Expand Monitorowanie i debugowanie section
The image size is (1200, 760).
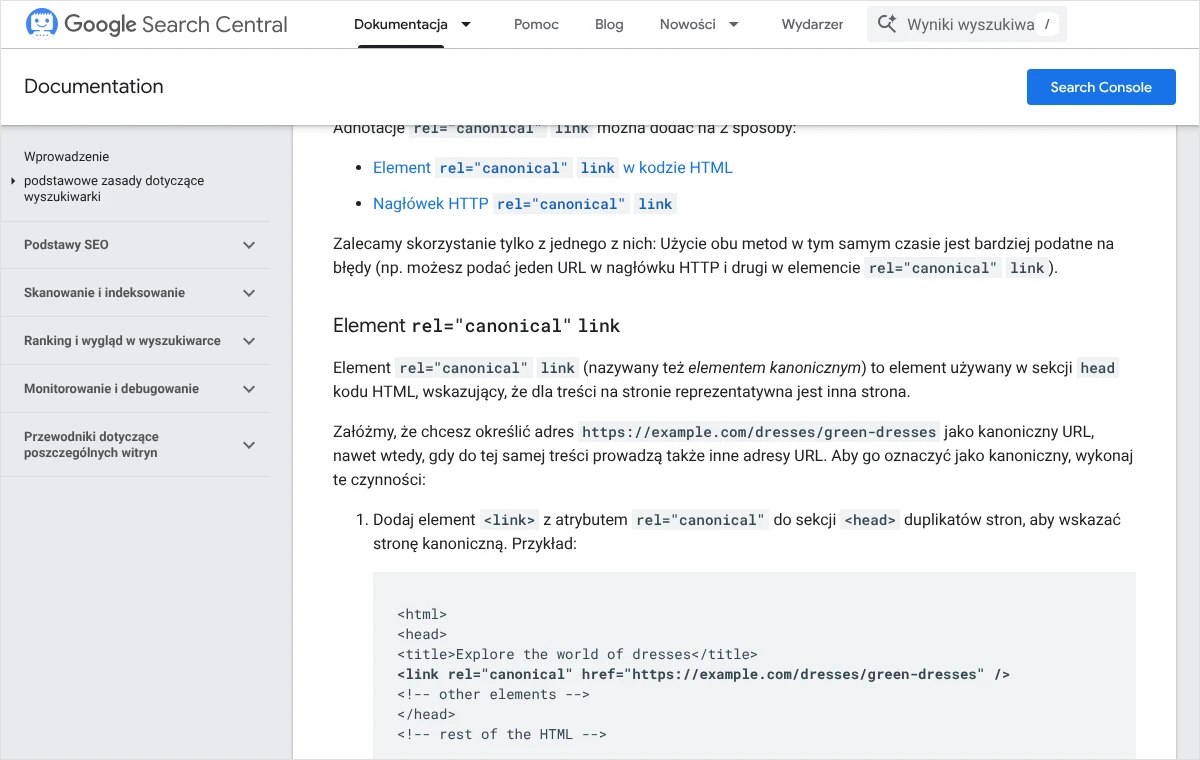pyautogui.click(x=249, y=389)
